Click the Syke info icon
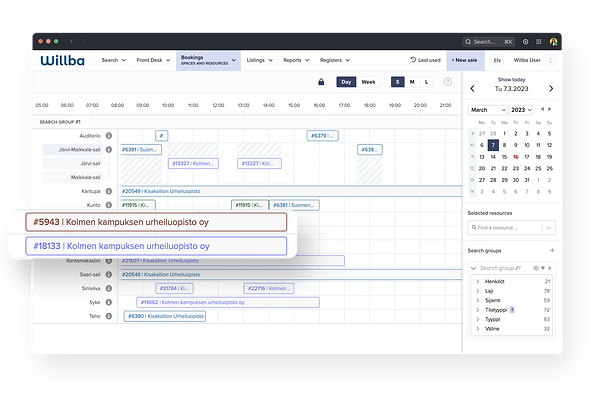This screenshot has width=600, height=414. pos(109,302)
